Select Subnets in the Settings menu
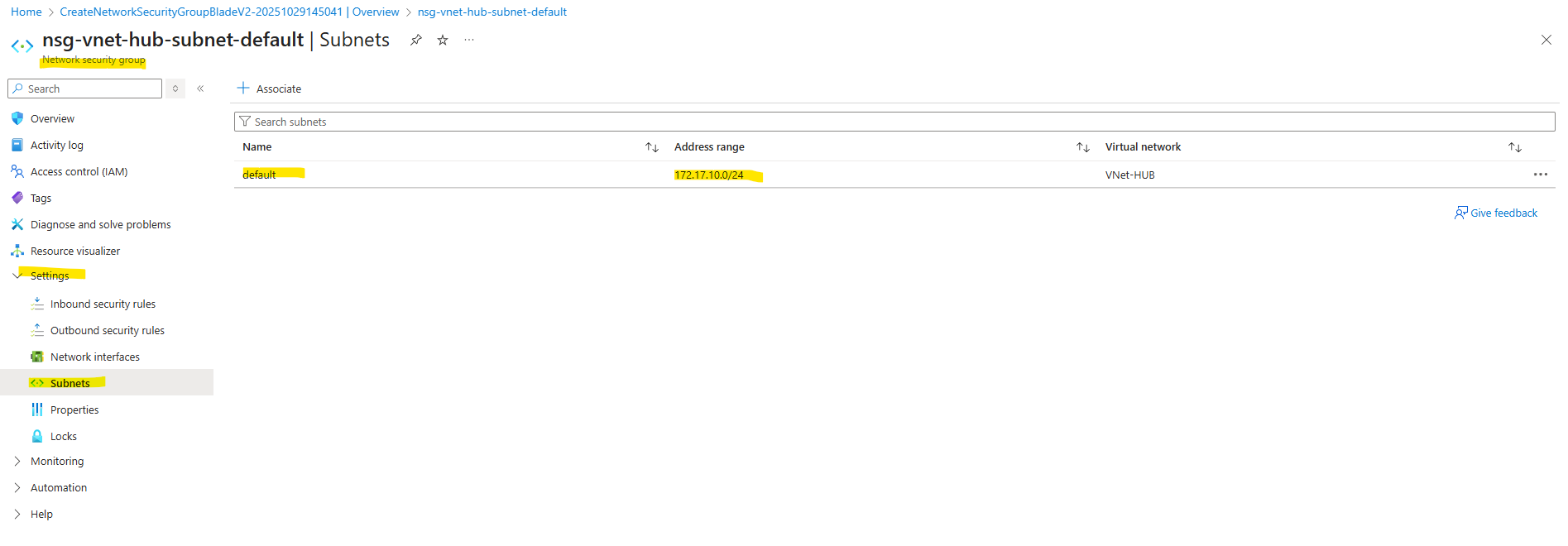The image size is (1568, 546). (107, 382)
